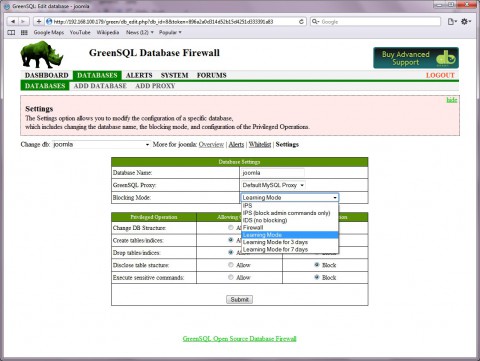The width and height of the screenshot is (480, 361).
Task: Select Allow for Create tables/indices
Action: pos(231,240)
